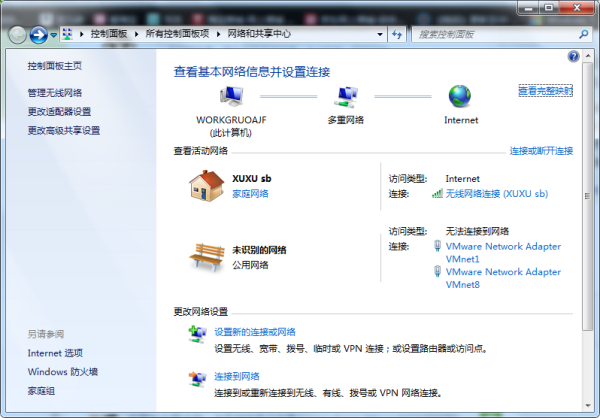Open 管理无线网络 in the sidebar
The width and height of the screenshot is (600, 418).
tap(55, 93)
